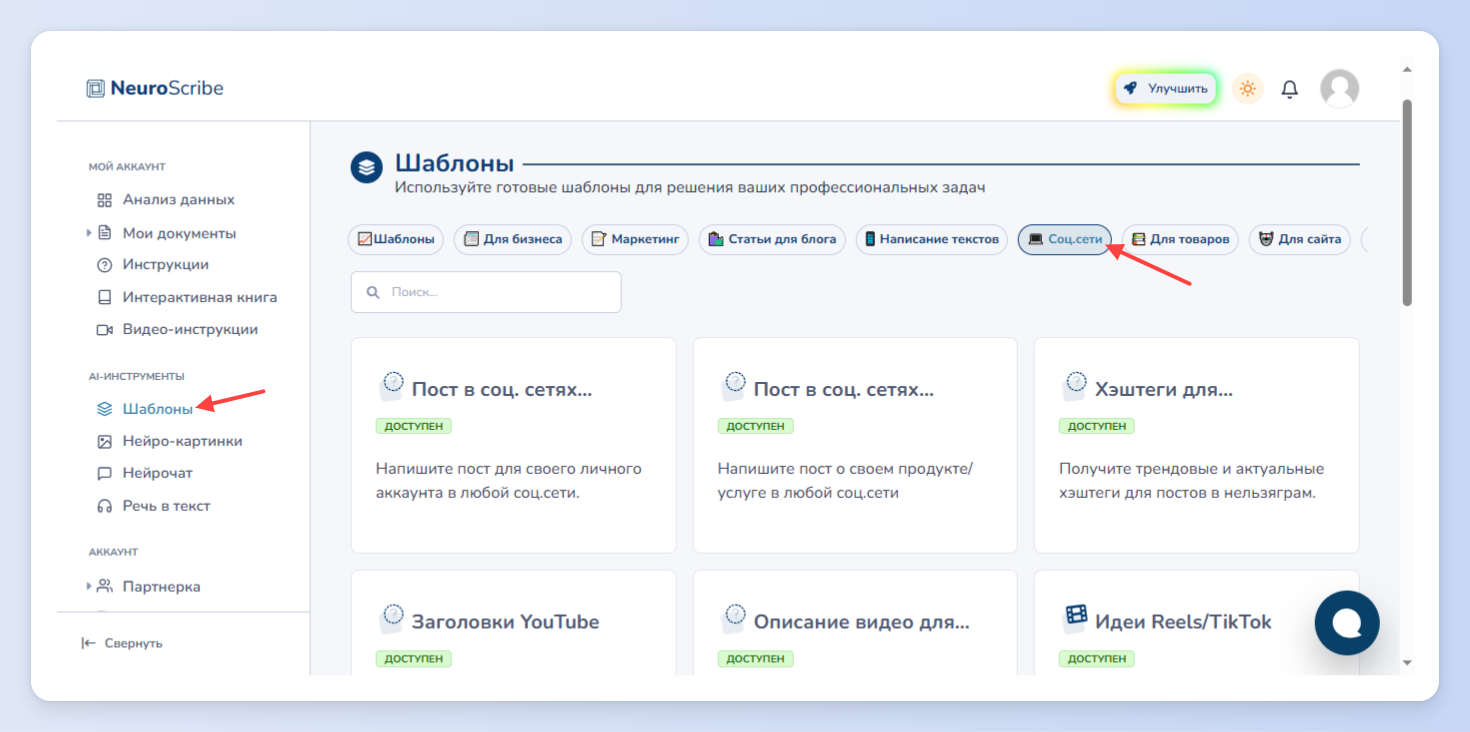Select the Для товаров filter tab
The width and height of the screenshot is (1470, 732).
pos(1180,240)
